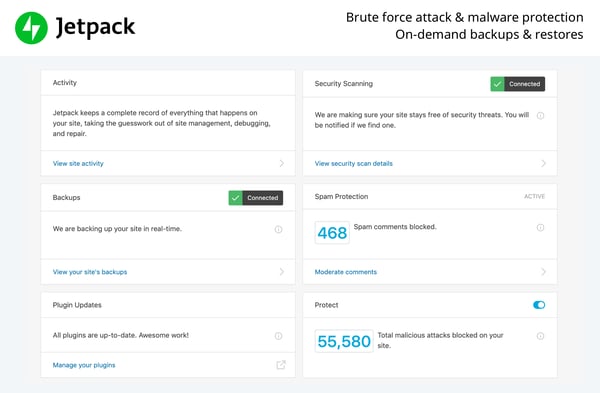This screenshot has width=600, height=393.
Task: Open the external link icon beside Manage plugins
Action: (281, 365)
